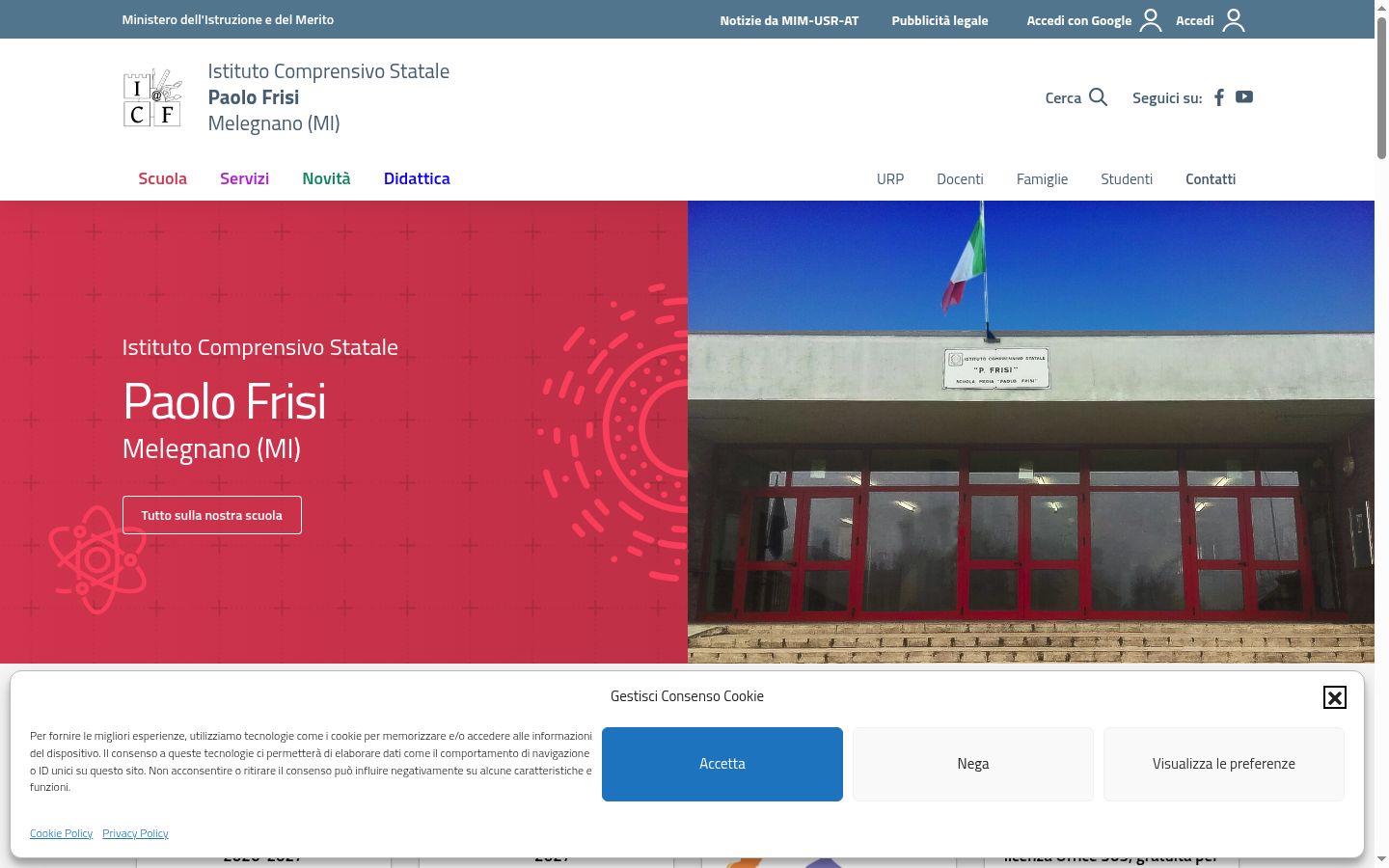This screenshot has width=1389, height=868.
Task: Click Visualizza le preferenze button
Action: point(1224,764)
